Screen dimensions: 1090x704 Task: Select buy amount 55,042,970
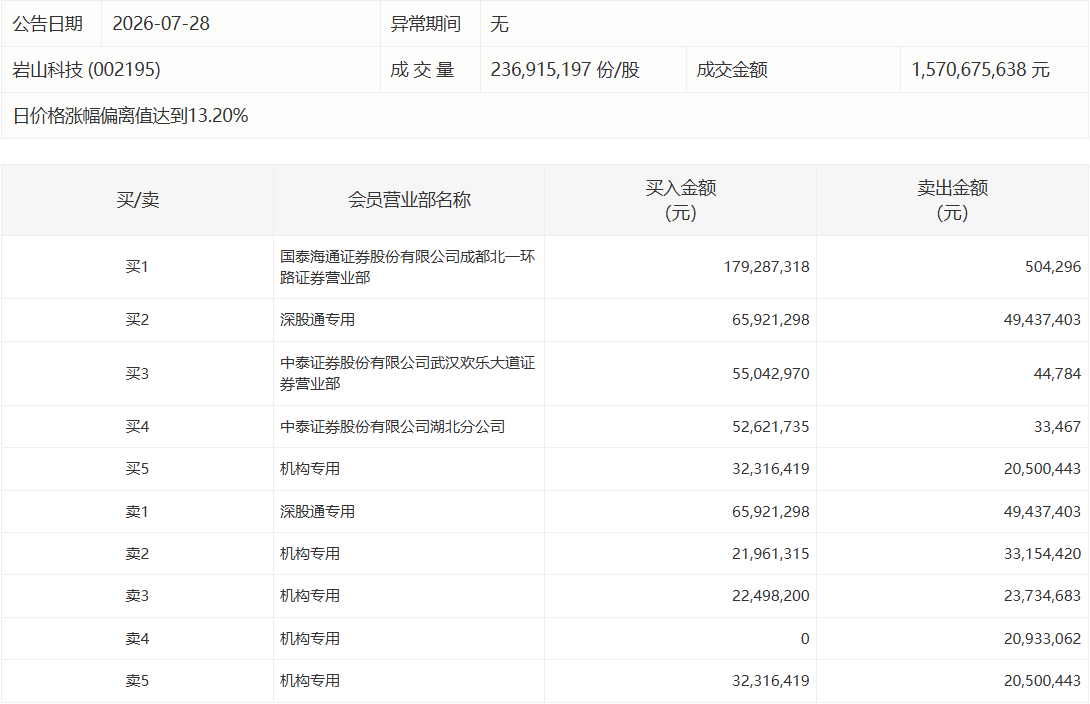click(x=770, y=374)
